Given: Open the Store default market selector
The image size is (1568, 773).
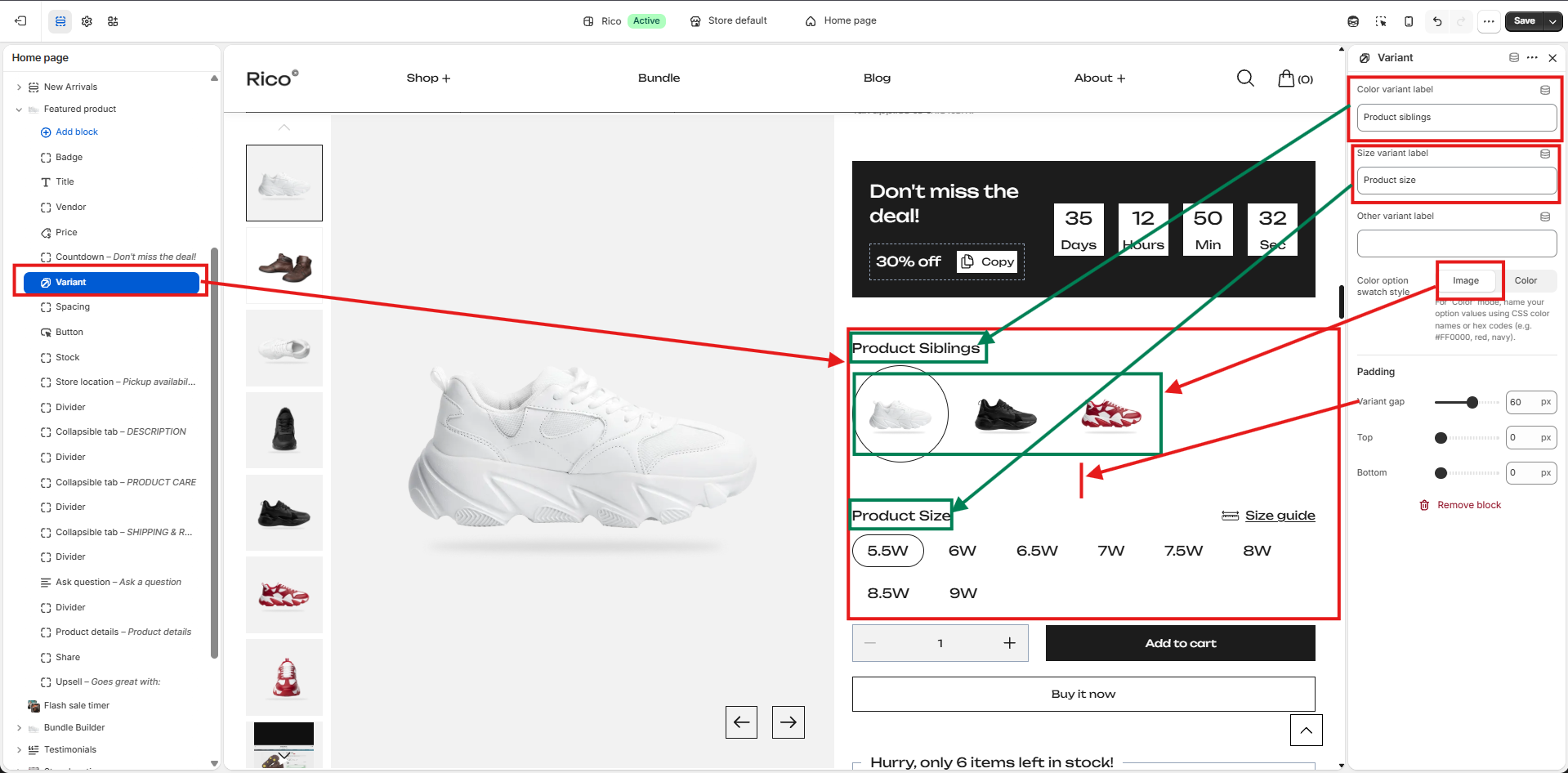Looking at the screenshot, I should pos(729,21).
